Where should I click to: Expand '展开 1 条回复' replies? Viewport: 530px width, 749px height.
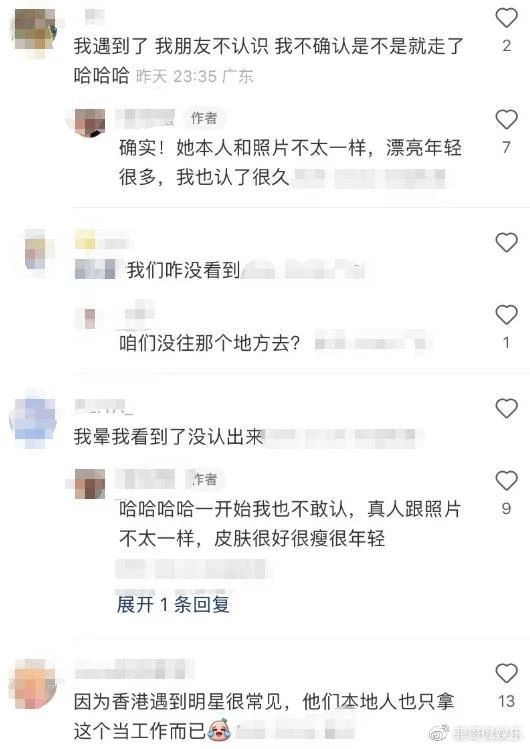pos(173,604)
